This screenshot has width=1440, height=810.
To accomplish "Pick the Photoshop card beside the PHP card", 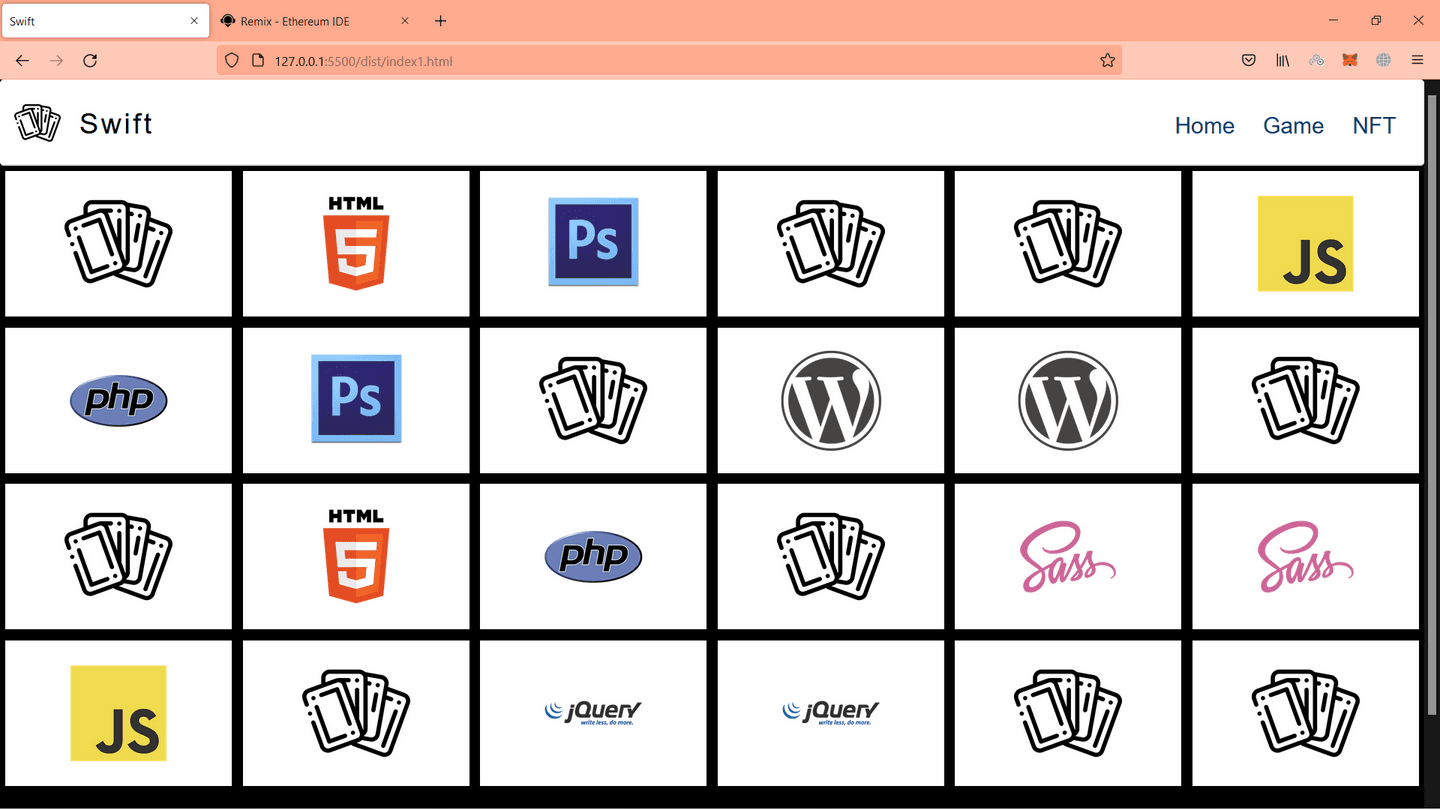I will (x=356, y=400).
